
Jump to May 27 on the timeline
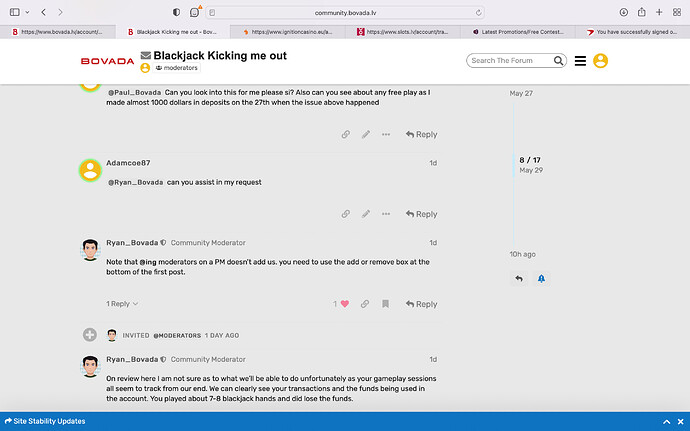click(521, 93)
